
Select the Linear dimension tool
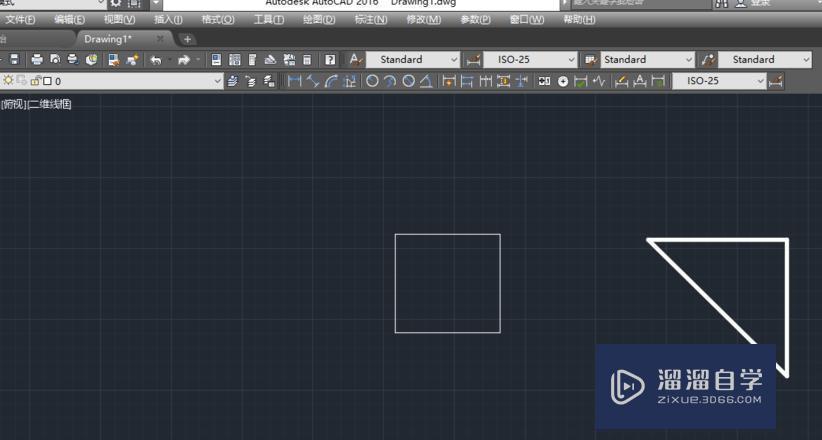tap(295, 81)
